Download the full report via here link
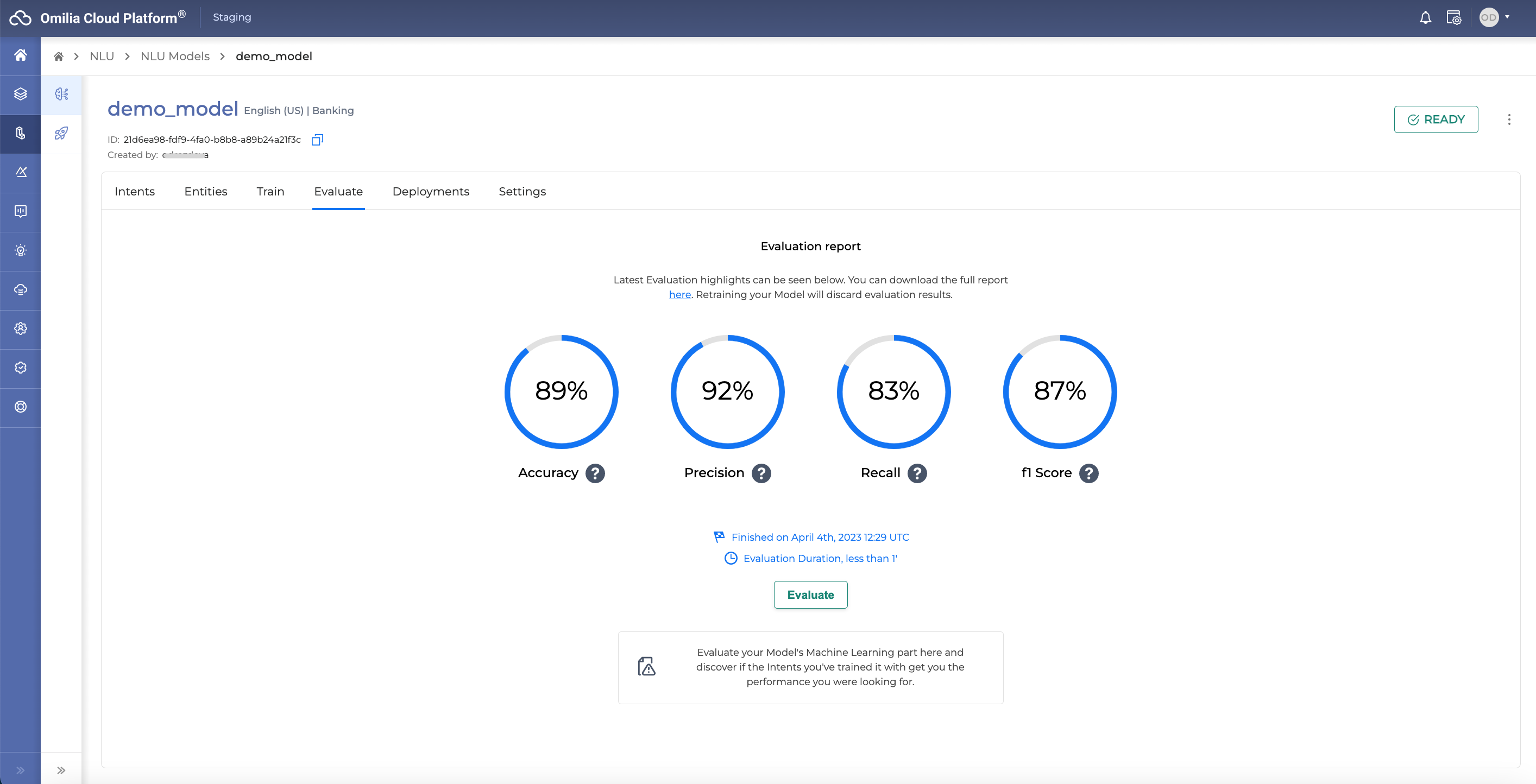 click(680, 294)
